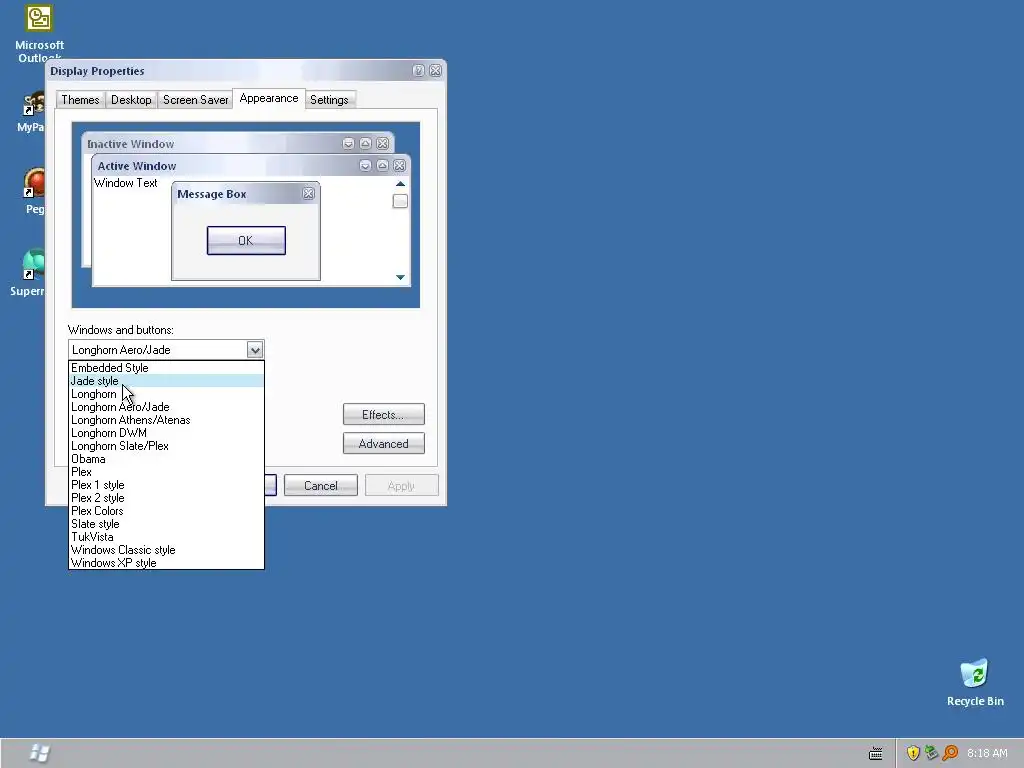Switch to the Themes tab
This screenshot has width=1024, height=768.
tap(80, 100)
